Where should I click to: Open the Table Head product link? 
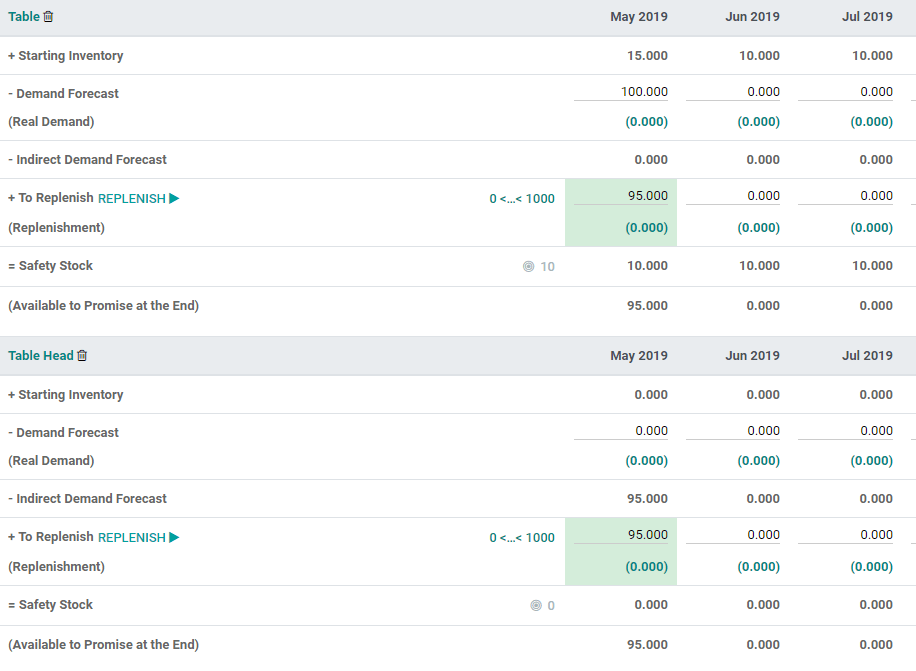(x=40, y=356)
